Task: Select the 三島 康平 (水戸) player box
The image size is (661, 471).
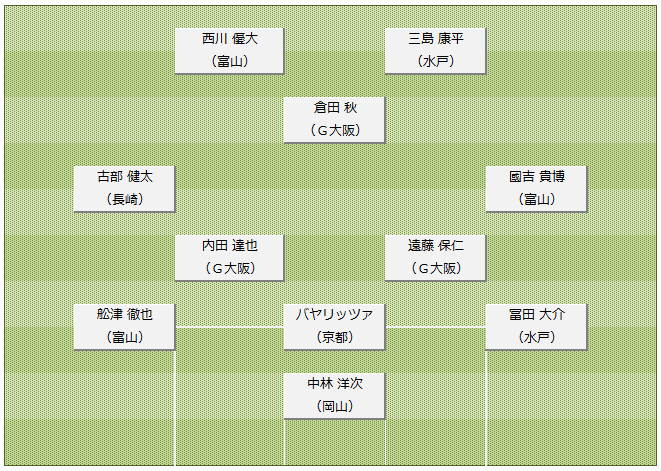Action: 435,51
